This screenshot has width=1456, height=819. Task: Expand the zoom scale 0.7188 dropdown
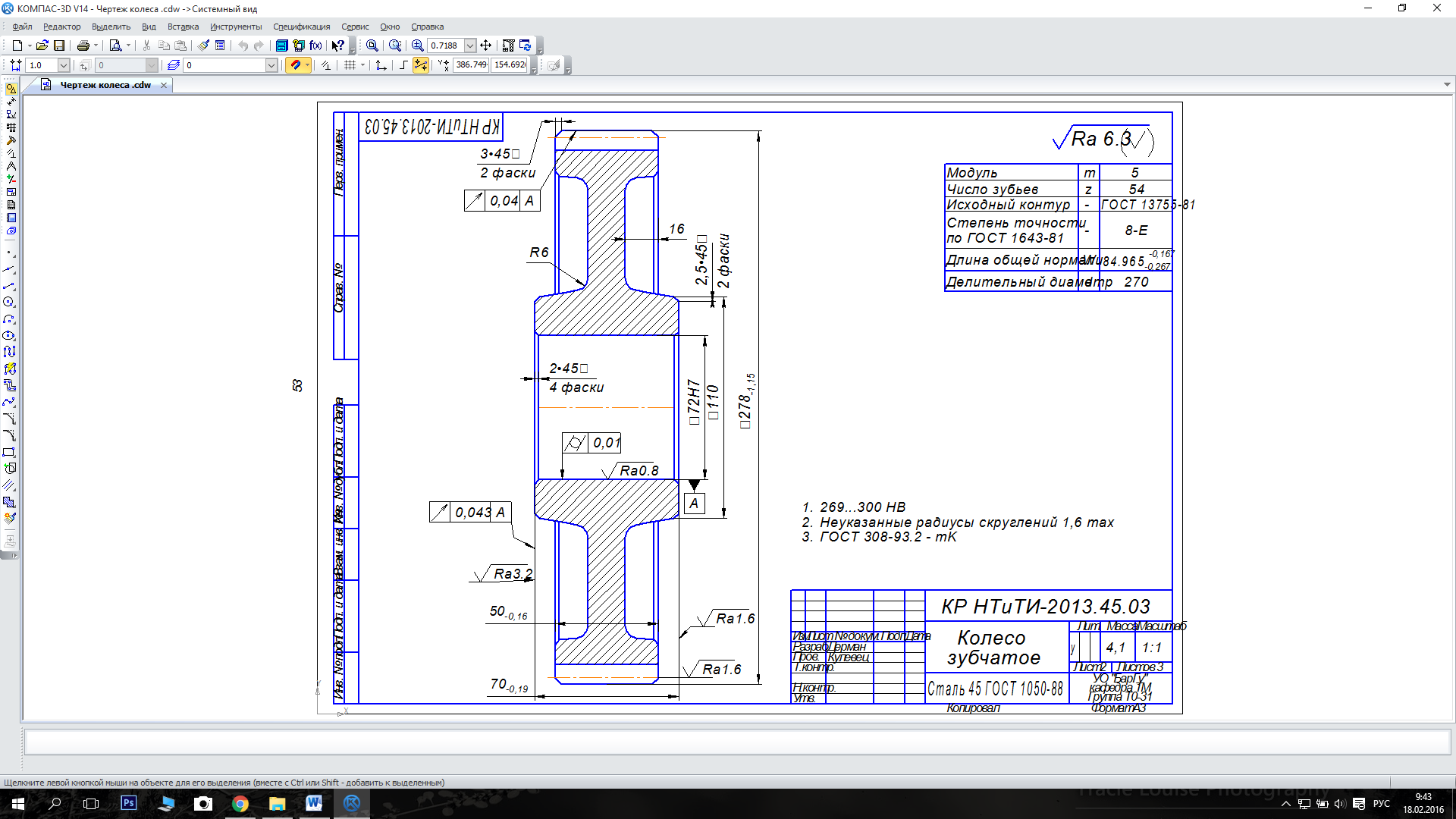point(470,45)
